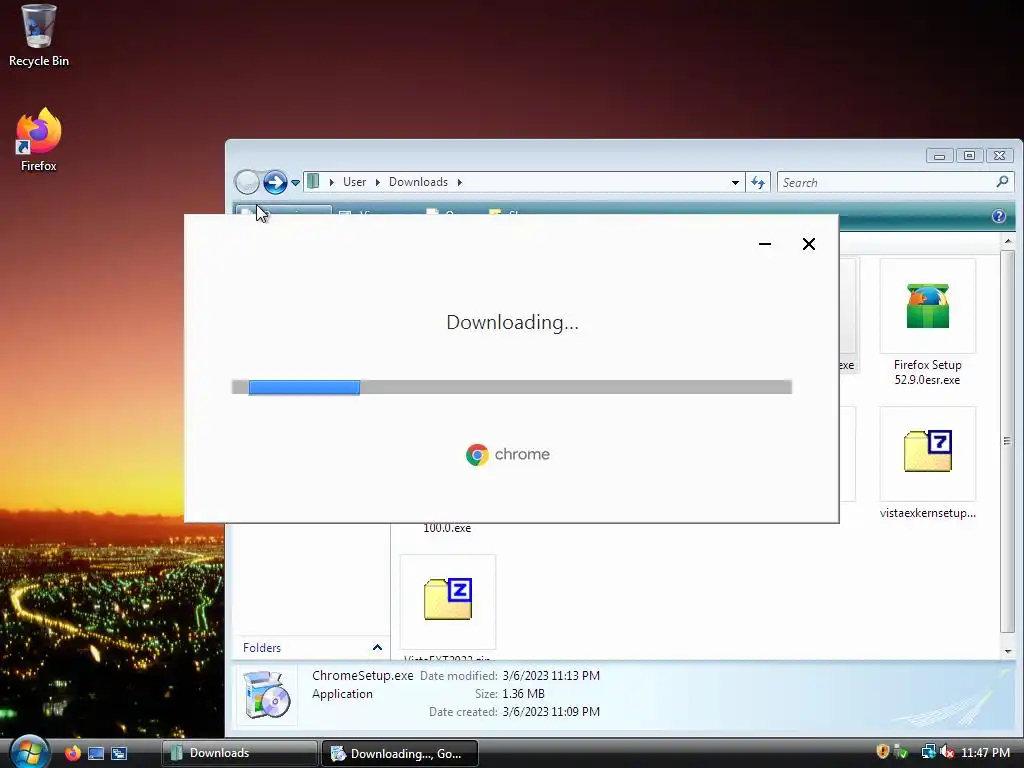This screenshot has width=1024, height=768.
Task: Maximize the Downloads Explorer window
Action: click(x=969, y=155)
